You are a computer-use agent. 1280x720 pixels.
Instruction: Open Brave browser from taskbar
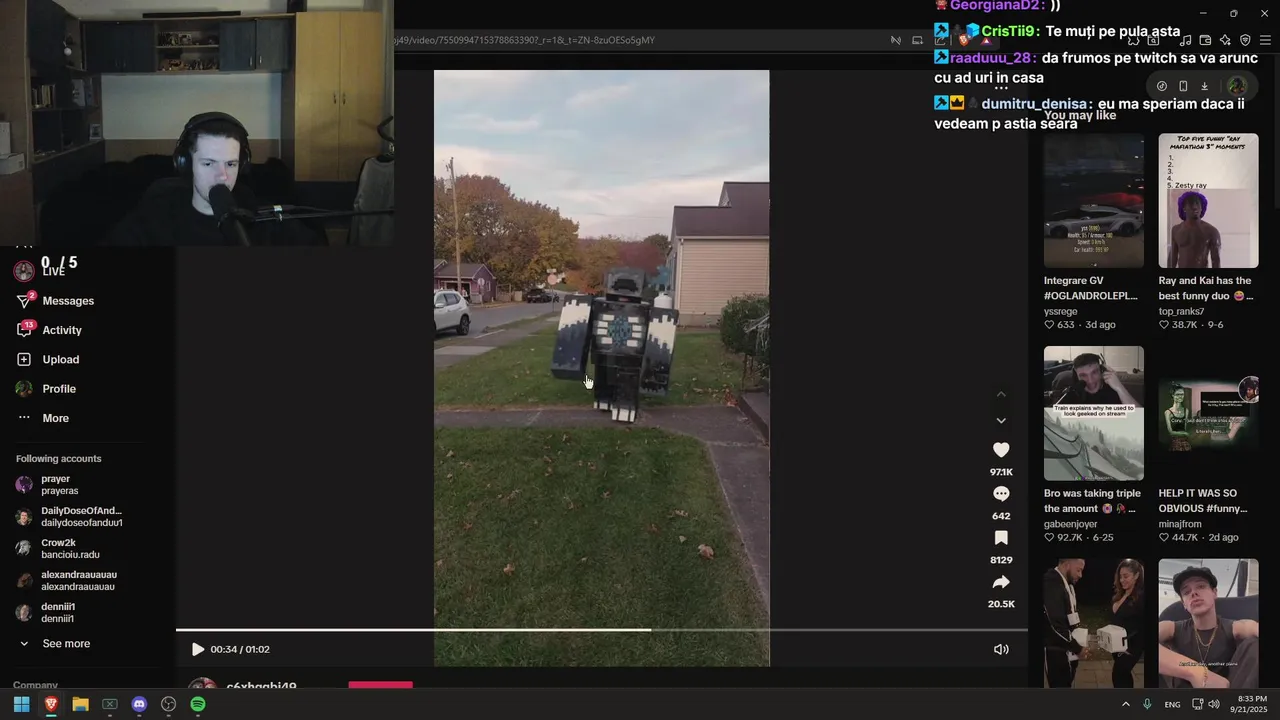(x=51, y=704)
